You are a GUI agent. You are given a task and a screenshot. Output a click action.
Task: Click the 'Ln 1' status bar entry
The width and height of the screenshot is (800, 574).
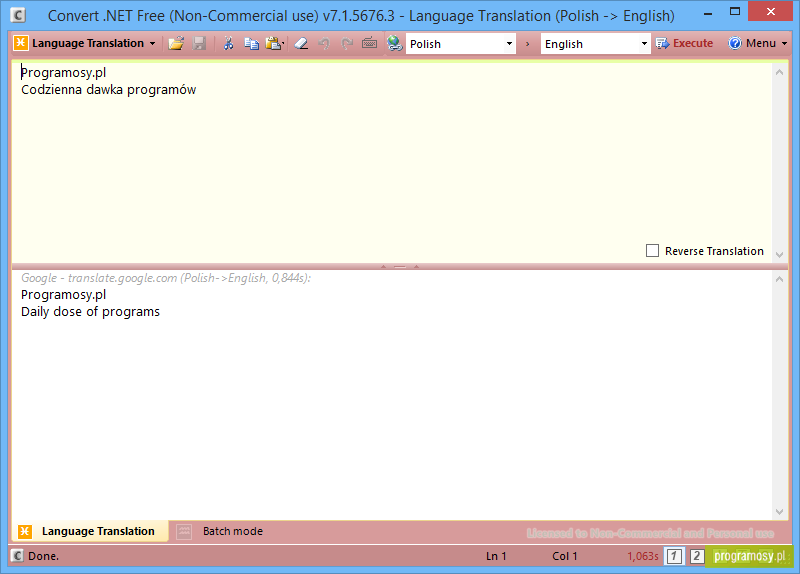click(x=496, y=556)
